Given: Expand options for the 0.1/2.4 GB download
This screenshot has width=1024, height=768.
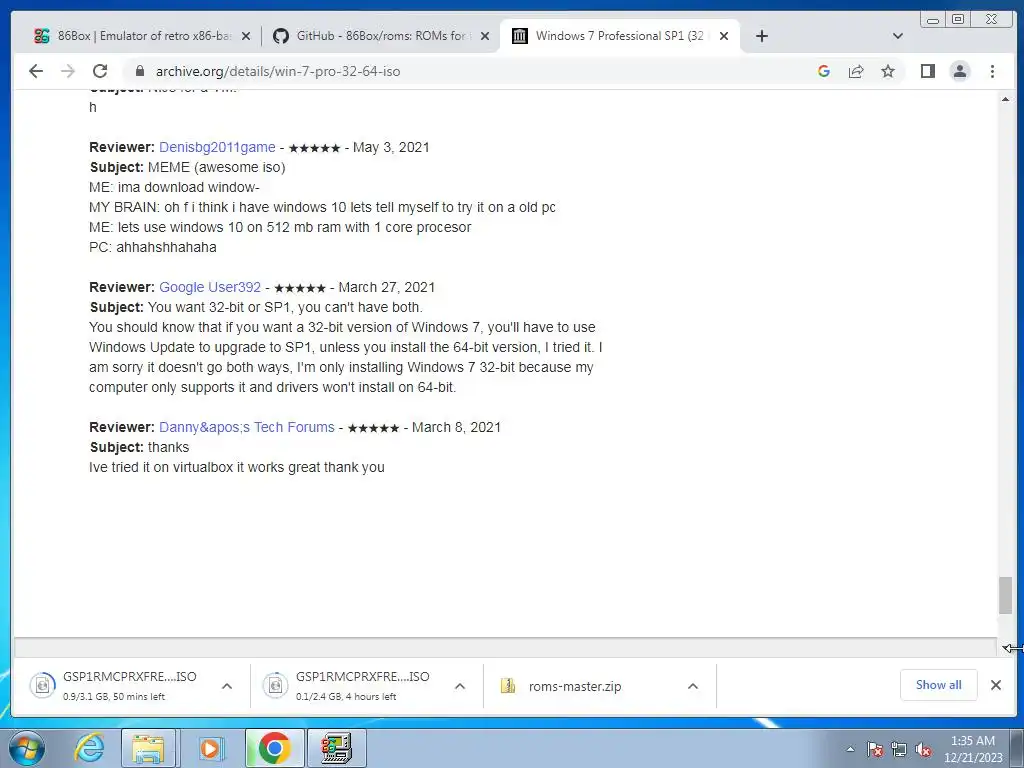Looking at the screenshot, I should (x=460, y=686).
